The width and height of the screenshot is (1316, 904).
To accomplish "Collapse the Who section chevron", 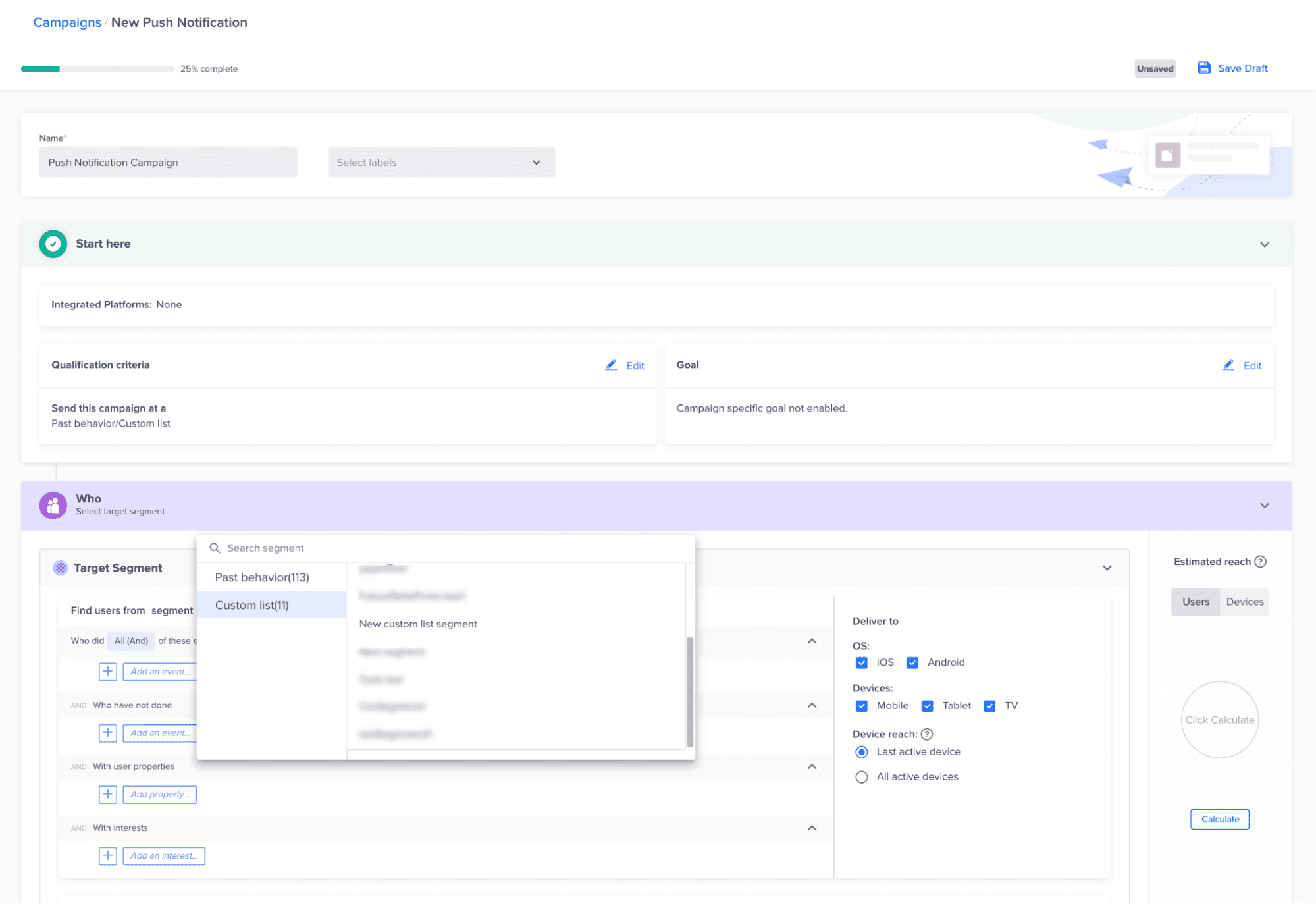I will [x=1264, y=505].
